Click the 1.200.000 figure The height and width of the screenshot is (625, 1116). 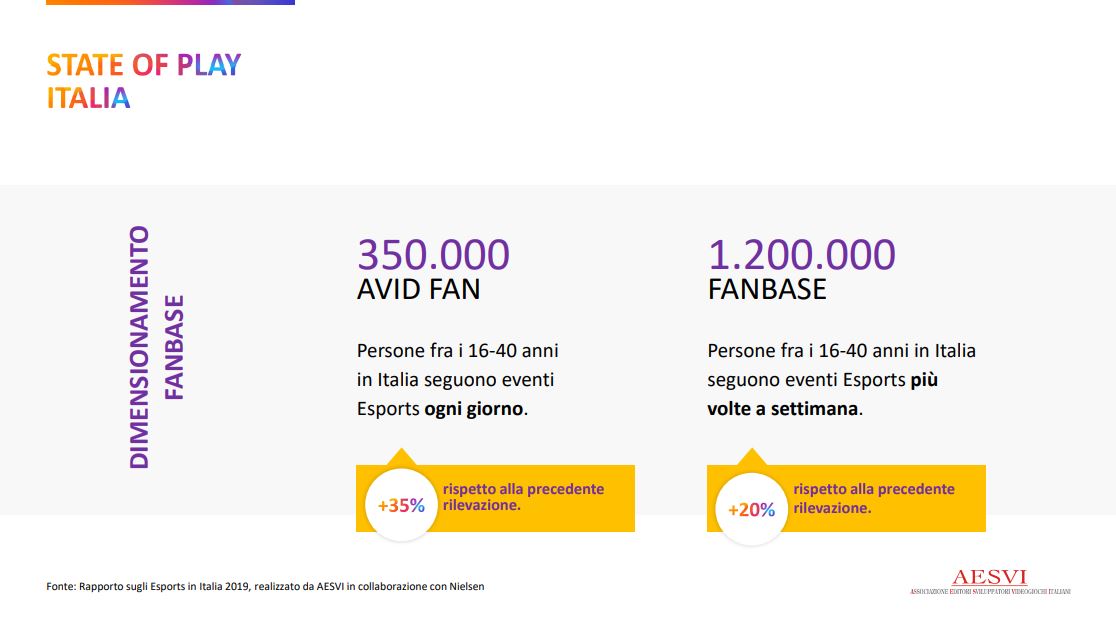click(801, 254)
